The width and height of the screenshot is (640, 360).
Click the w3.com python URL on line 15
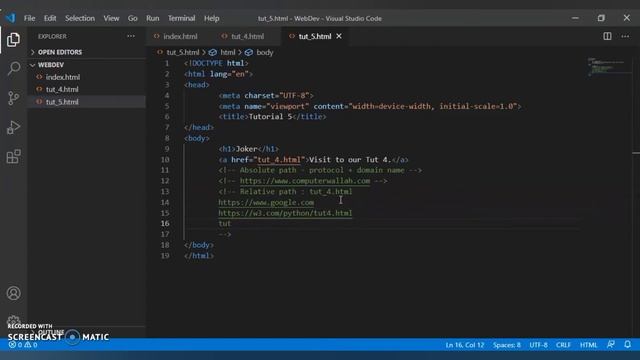pyautogui.click(x=285, y=213)
